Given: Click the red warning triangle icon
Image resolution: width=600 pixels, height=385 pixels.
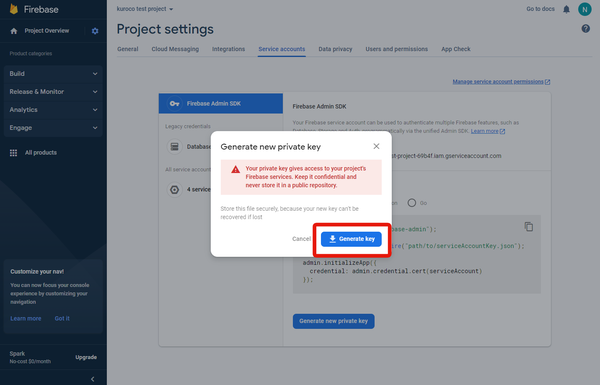Looking at the screenshot, I should click(x=235, y=169).
